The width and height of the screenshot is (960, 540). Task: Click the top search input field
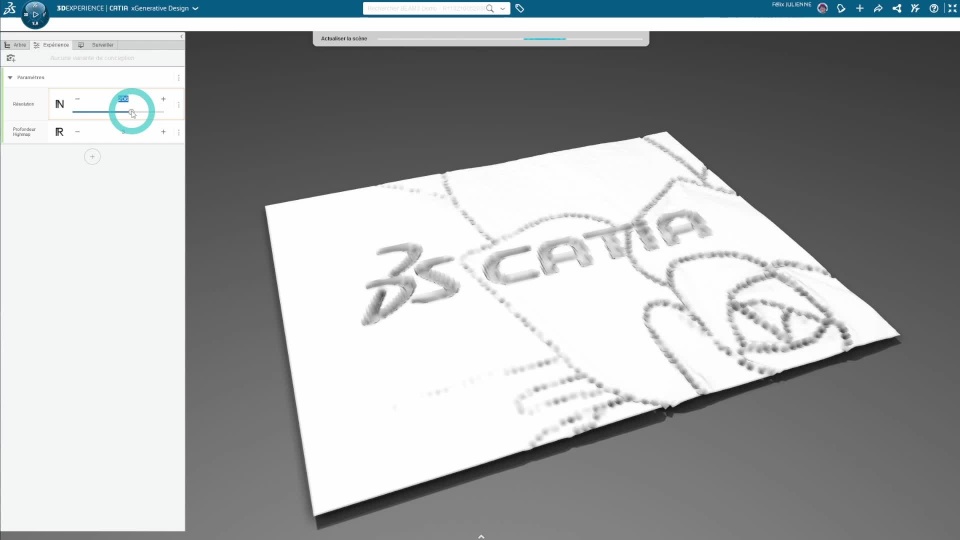424,9
